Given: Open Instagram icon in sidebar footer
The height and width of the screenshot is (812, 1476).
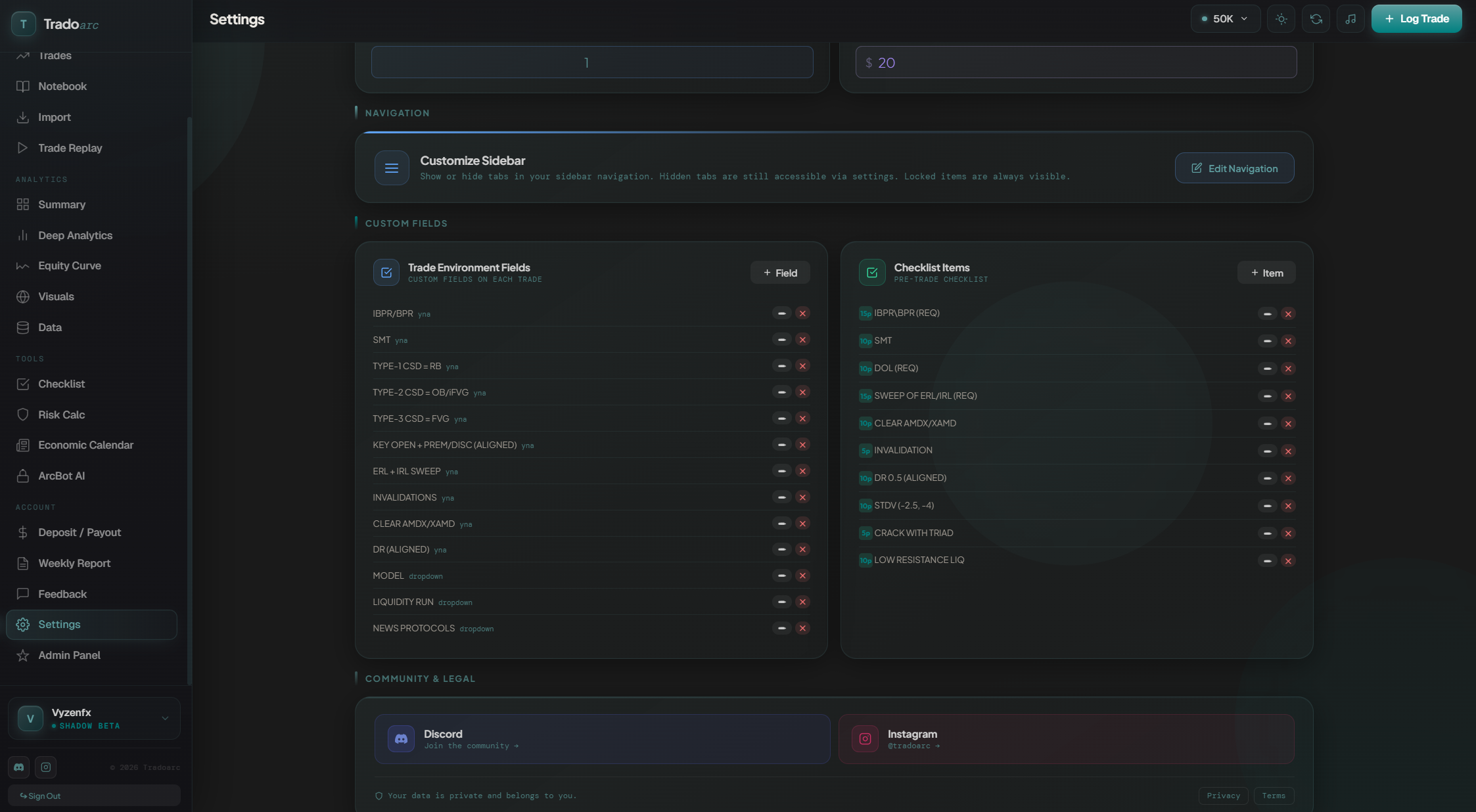Looking at the screenshot, I should tap(45, 767).
